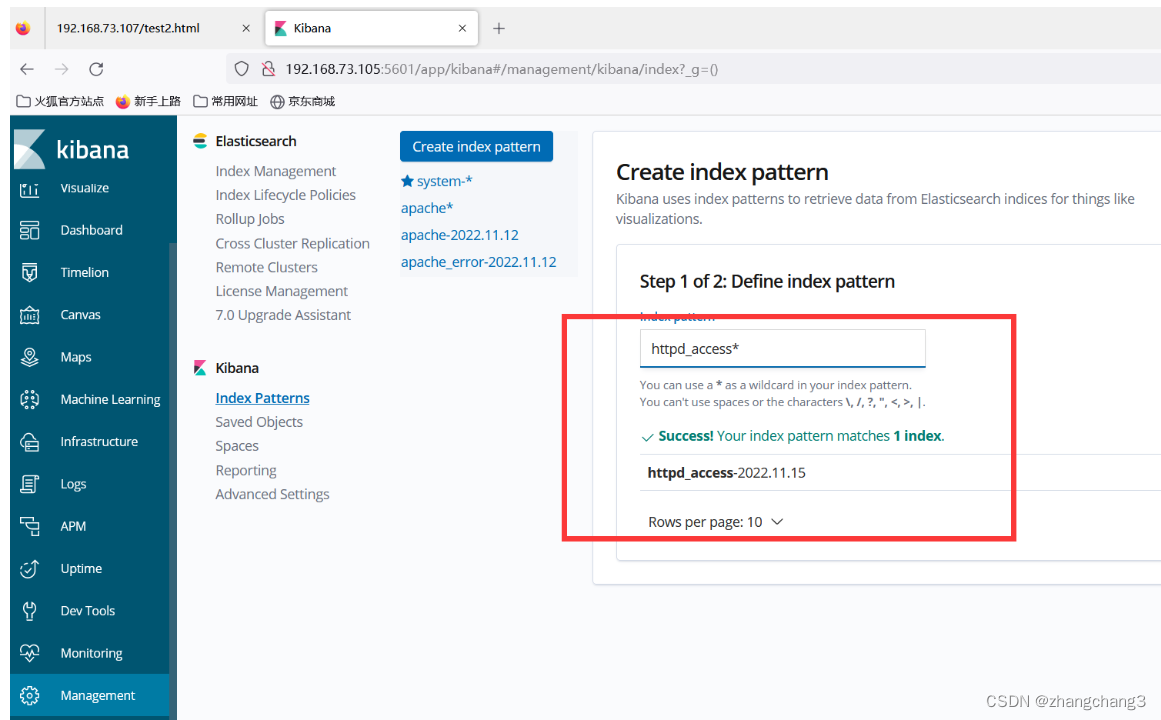Viewport: 1161px width, 720px height.
Task: Open the Logs icon in sidebar
Action: [30, 484]
